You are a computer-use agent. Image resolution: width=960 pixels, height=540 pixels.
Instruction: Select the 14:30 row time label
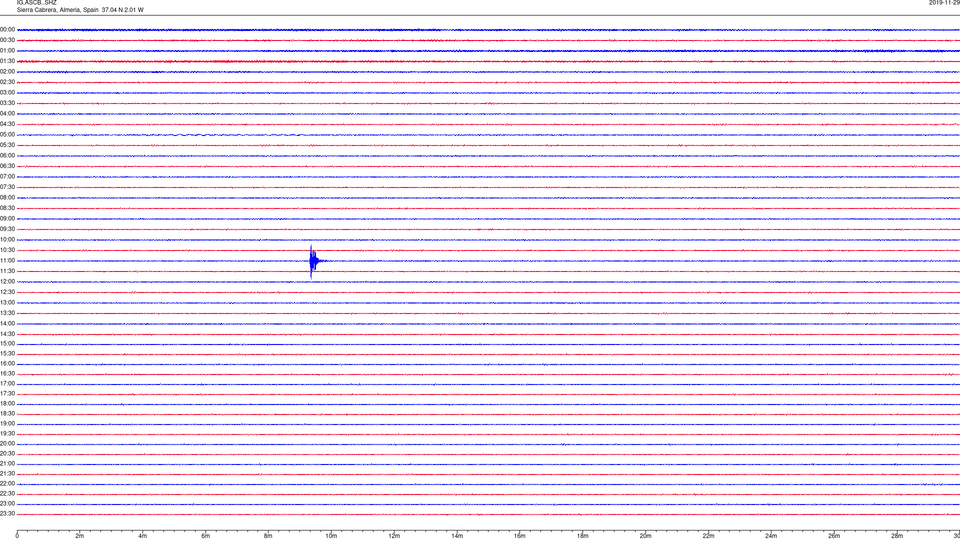click(x=8, y=334)
